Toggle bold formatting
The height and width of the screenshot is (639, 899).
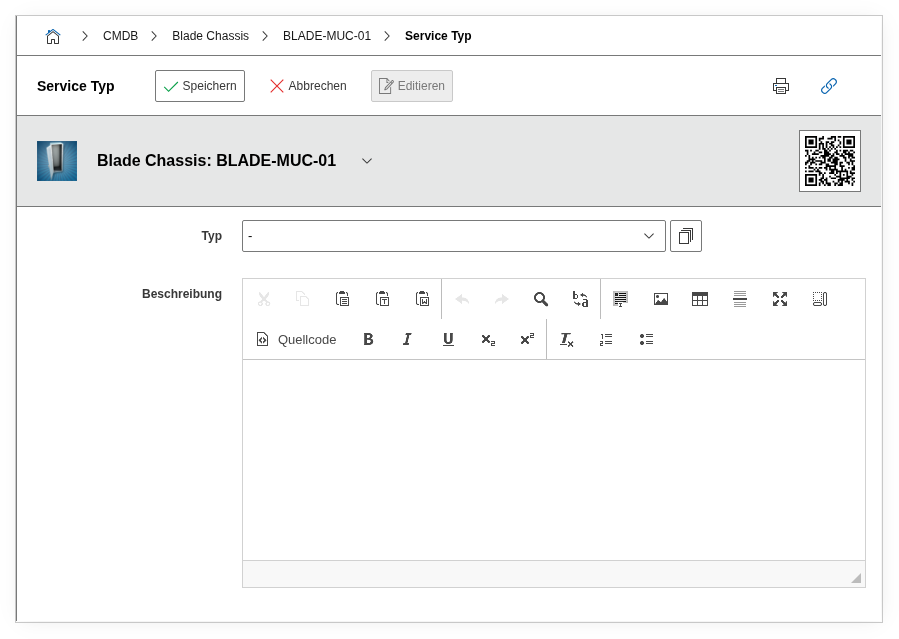[368, 339]
